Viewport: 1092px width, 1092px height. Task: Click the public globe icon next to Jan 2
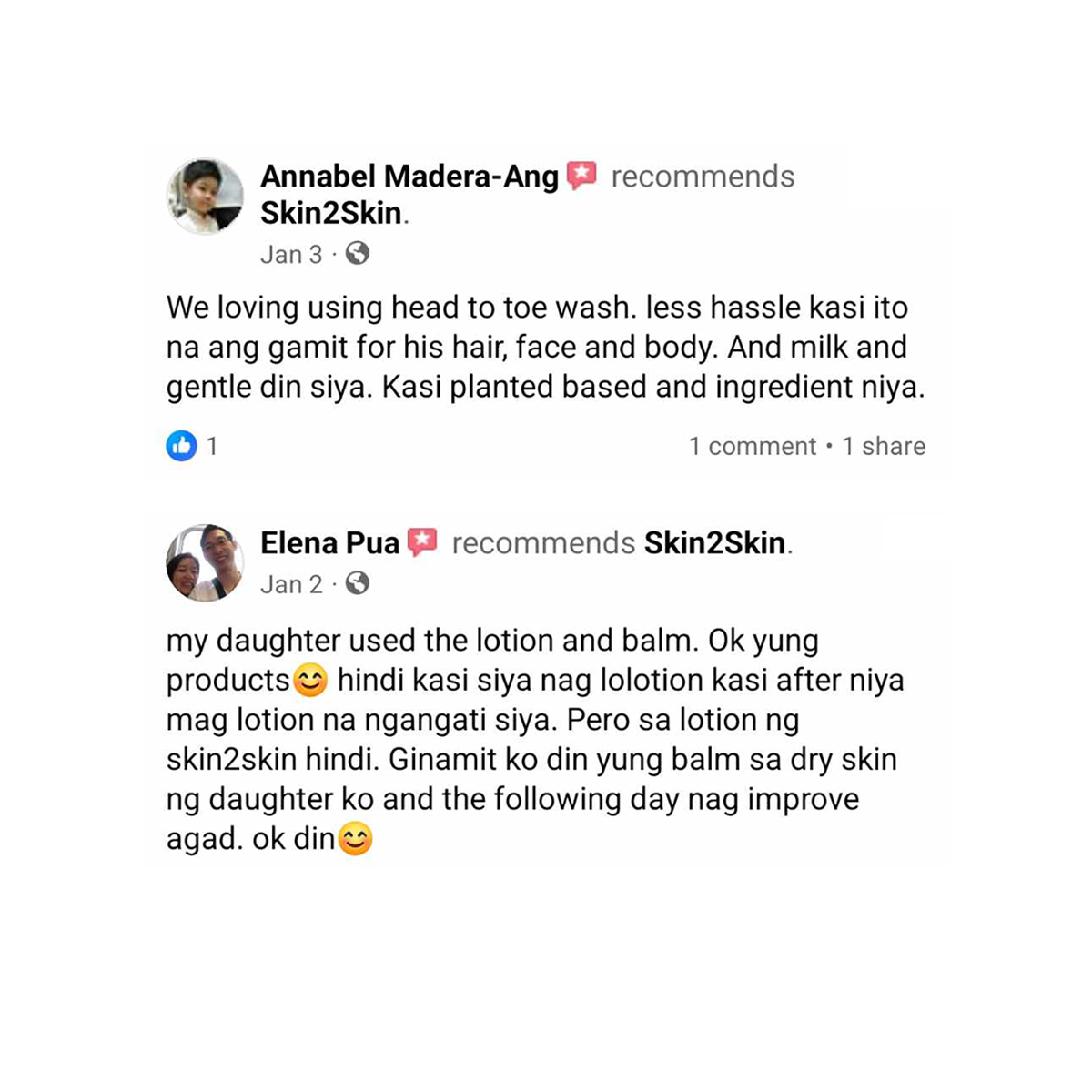[x=358, y=583]
